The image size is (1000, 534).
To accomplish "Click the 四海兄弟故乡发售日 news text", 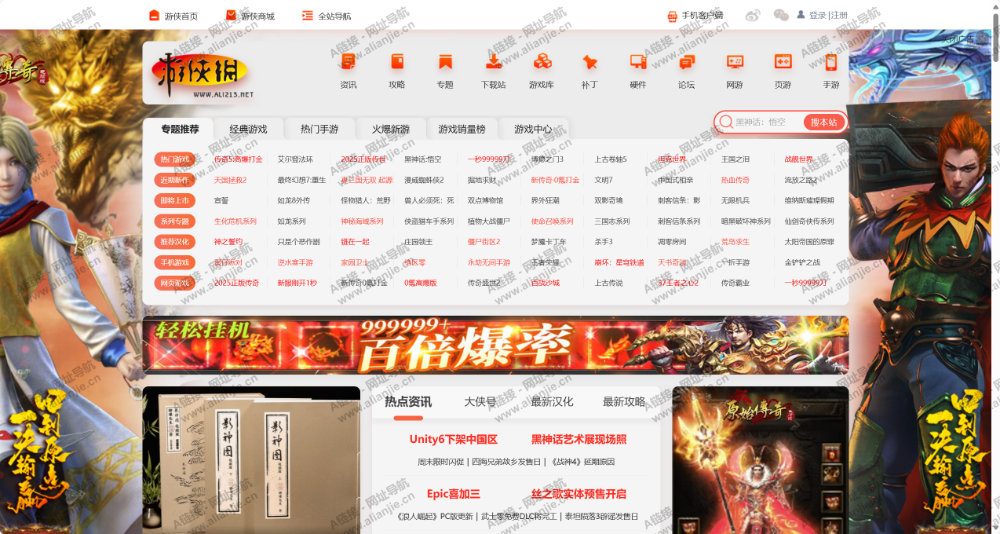I will [506, 462].
